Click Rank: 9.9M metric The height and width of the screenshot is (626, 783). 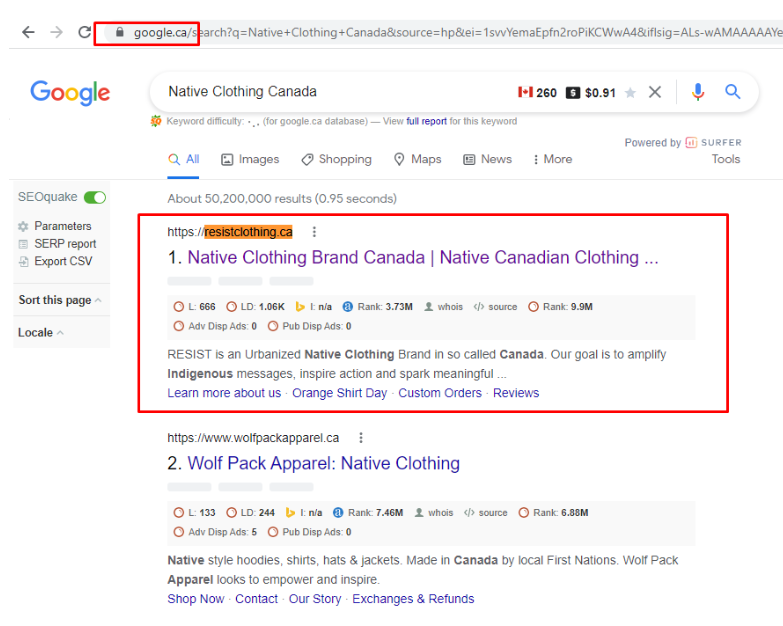click(560, 307)
